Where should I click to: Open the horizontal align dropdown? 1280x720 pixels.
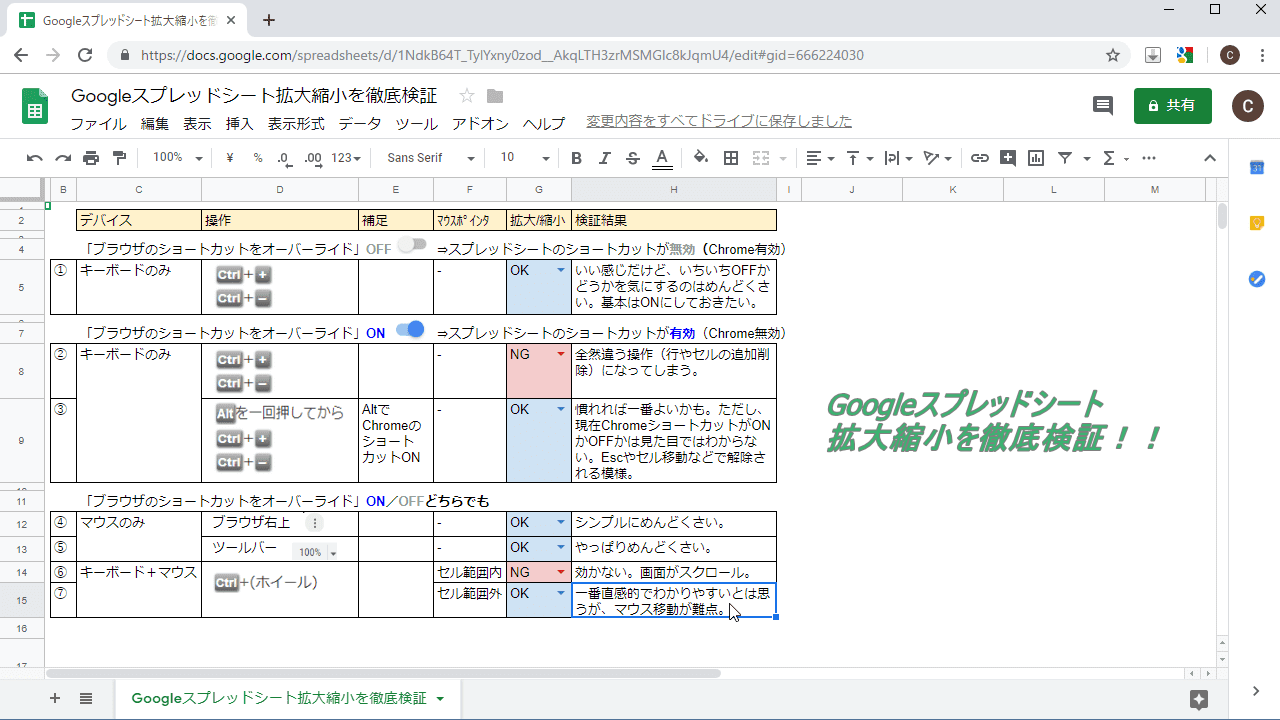coord(820,158)
